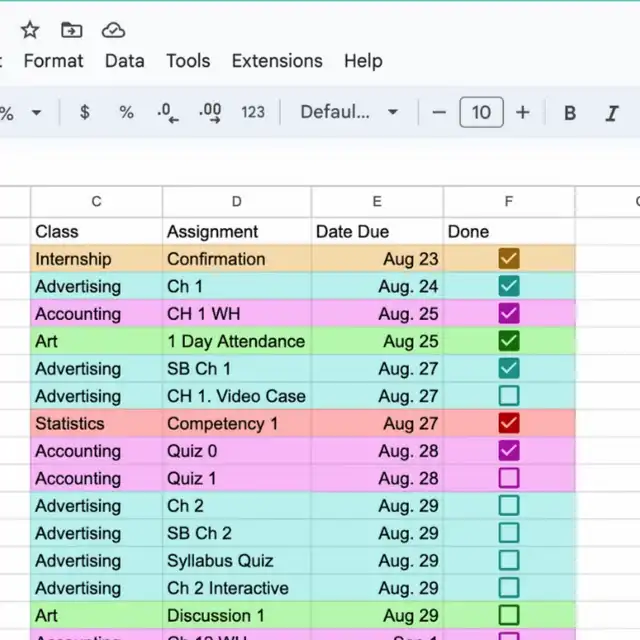The height and width of the screenshot is (640, 640).
Task: Check the CH 1. Video Case checkbox
Action: pos(509,396)
